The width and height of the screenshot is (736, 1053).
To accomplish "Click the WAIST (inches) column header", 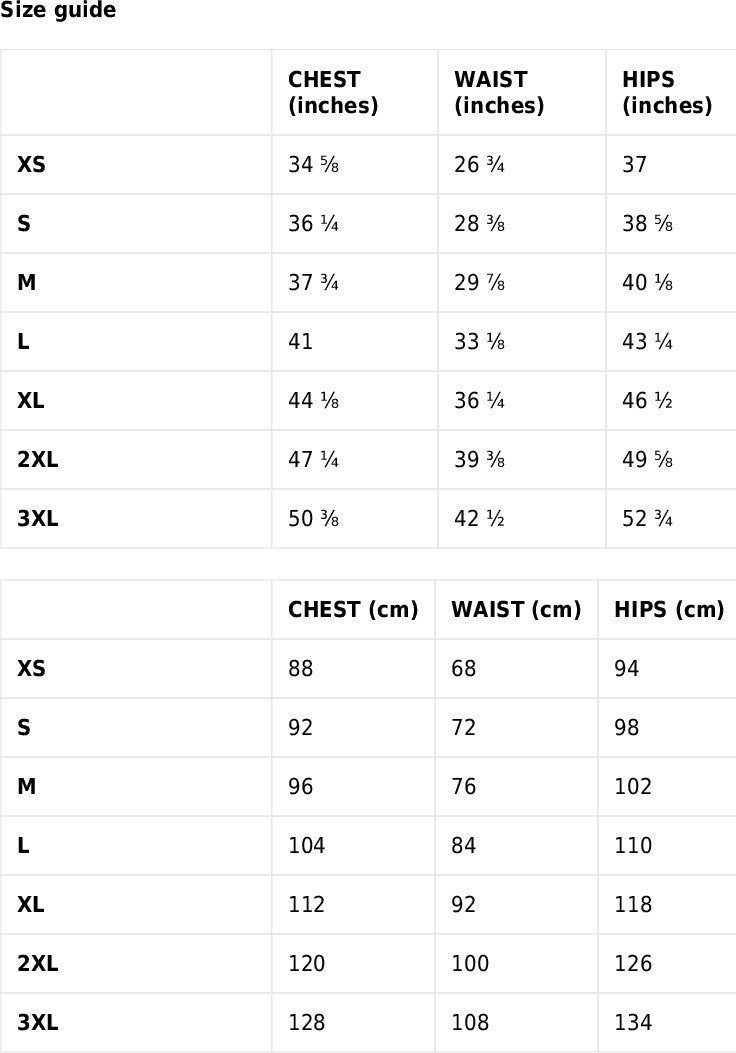I will click(x=499, y=93).
